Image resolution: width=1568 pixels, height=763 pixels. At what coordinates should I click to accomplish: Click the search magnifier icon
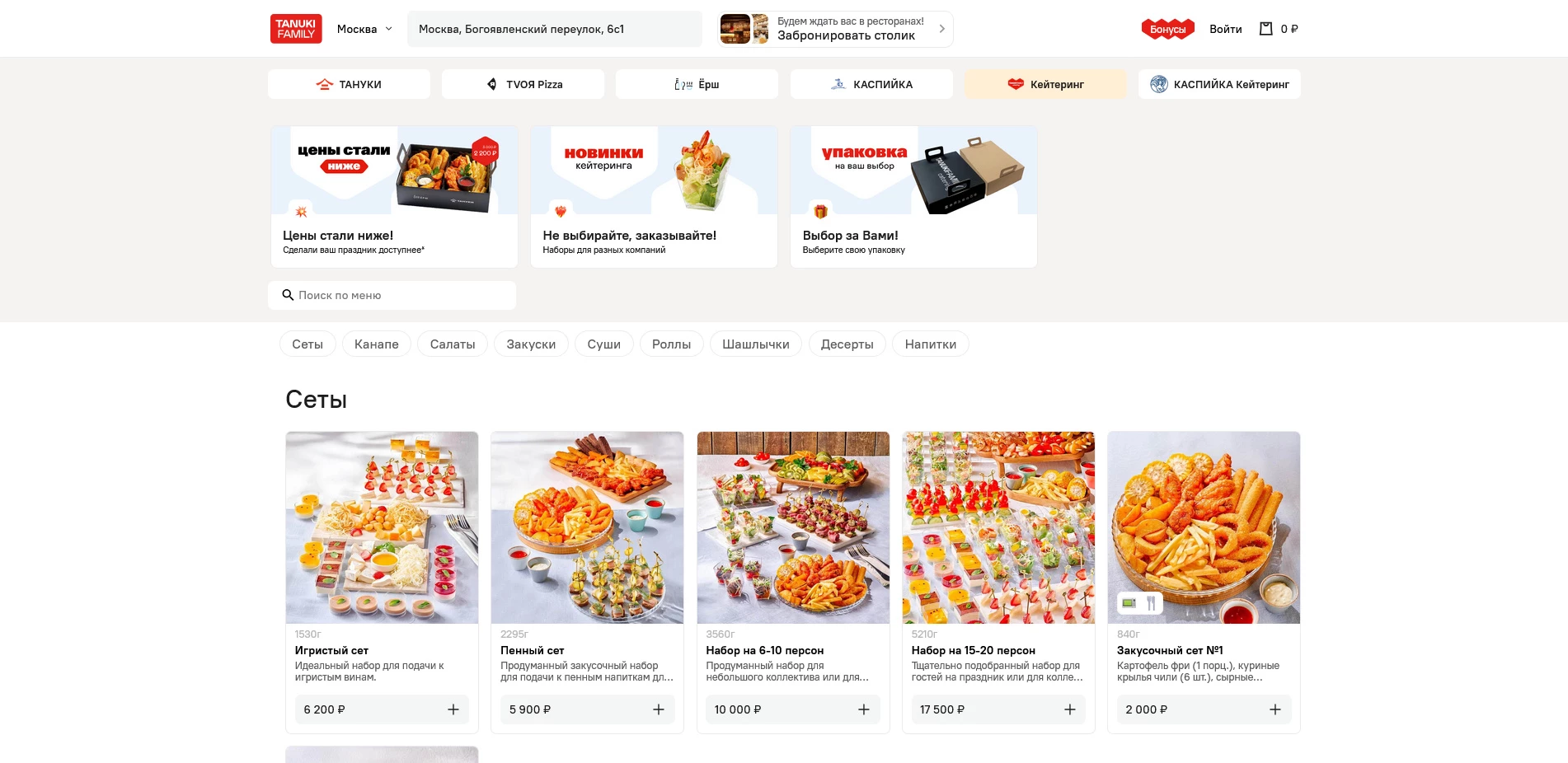[288, 295]
